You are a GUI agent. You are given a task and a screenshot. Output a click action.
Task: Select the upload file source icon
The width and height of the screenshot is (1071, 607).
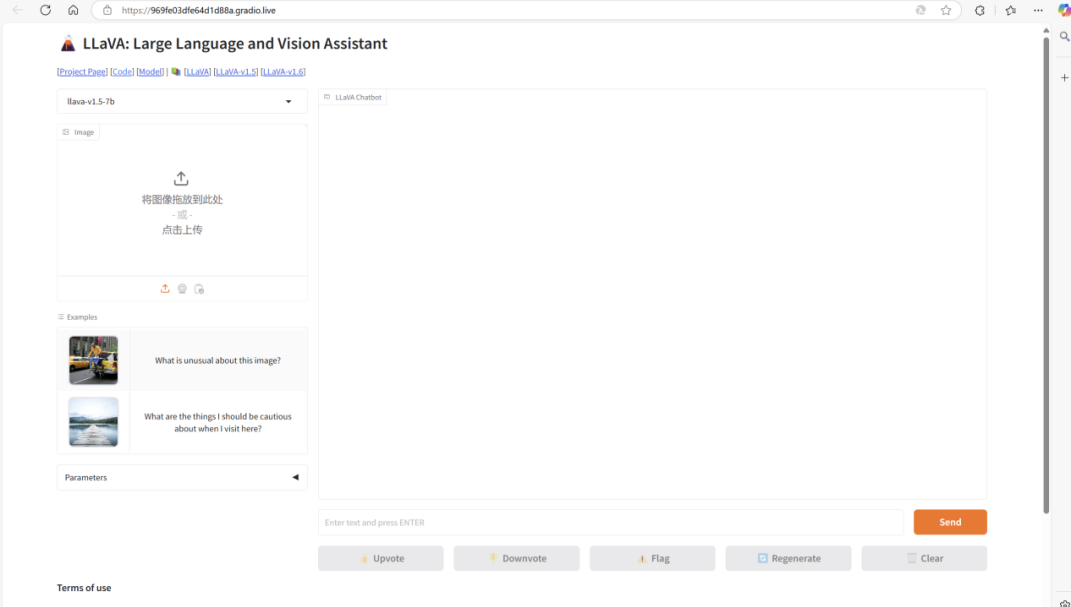[165, 289]
